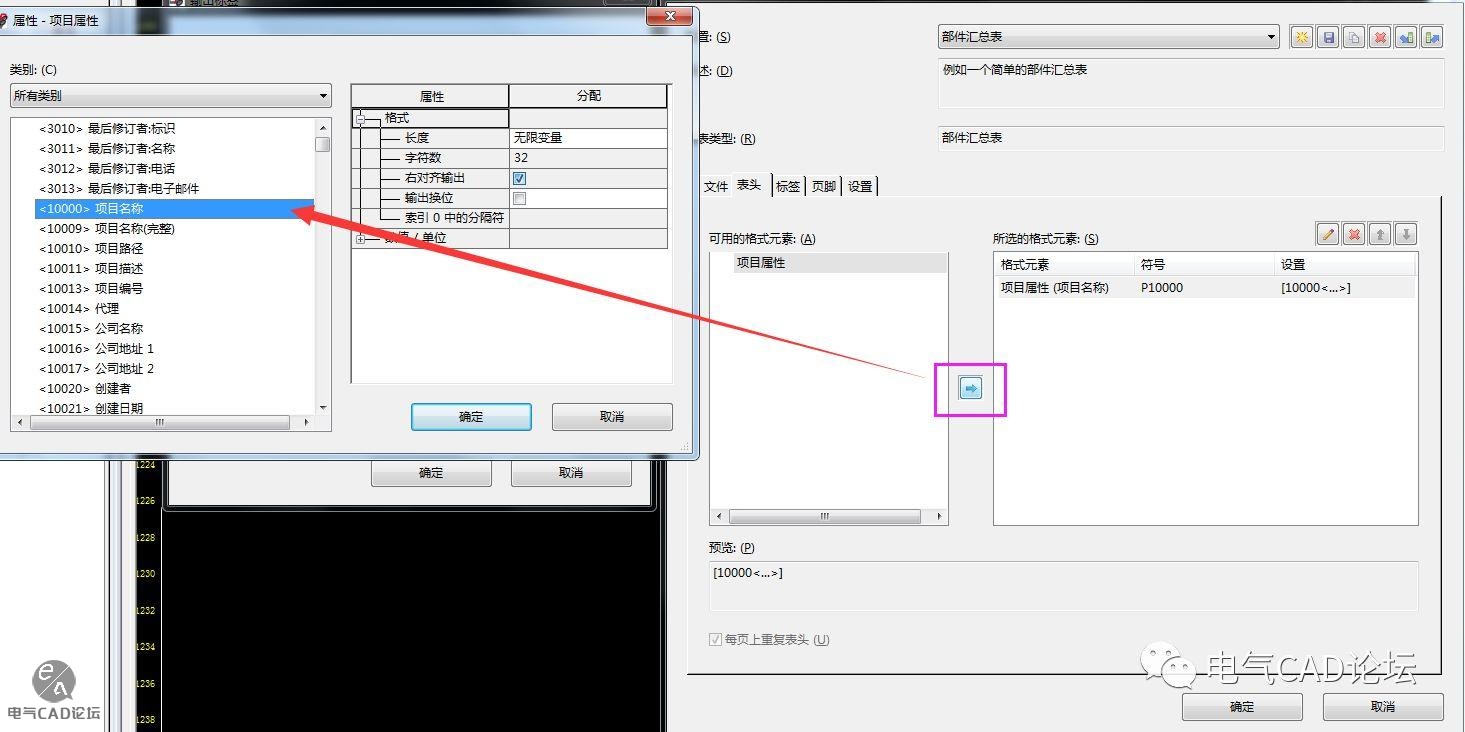This screenshot has width=1465, height=732.
Task: Click 确定 in the 属性 dialog
Action: tap(471, 417)
